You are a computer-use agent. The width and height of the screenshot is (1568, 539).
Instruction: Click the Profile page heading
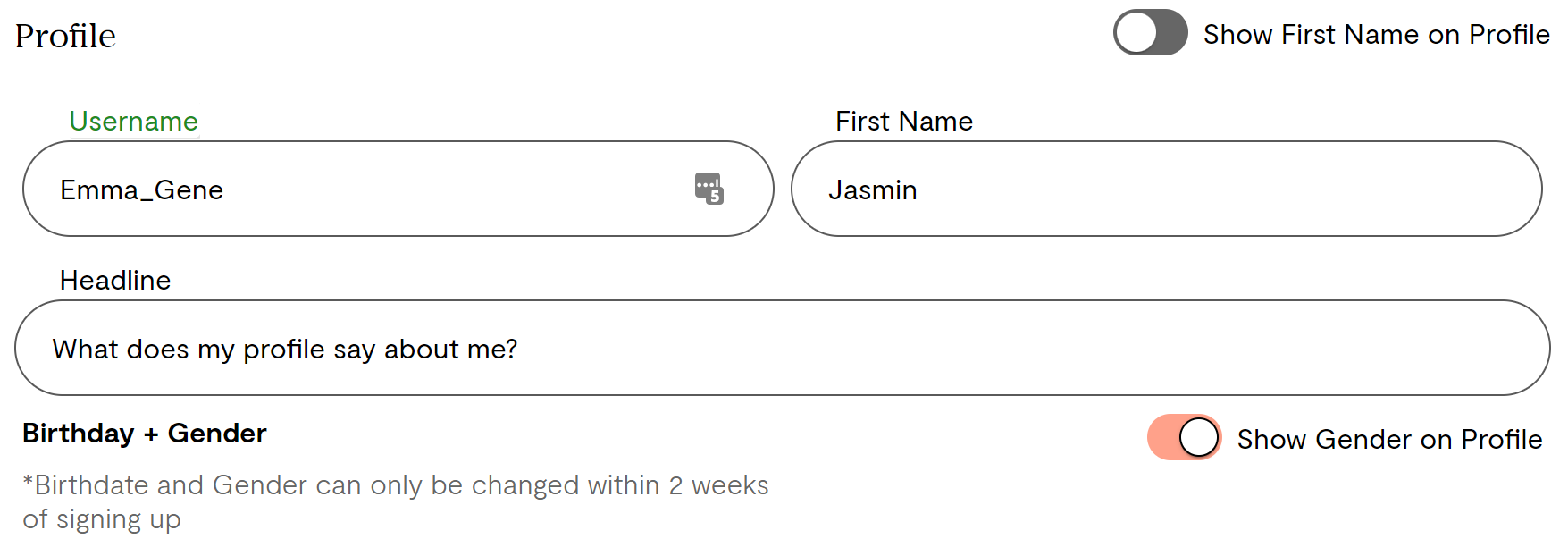(66, 34)
